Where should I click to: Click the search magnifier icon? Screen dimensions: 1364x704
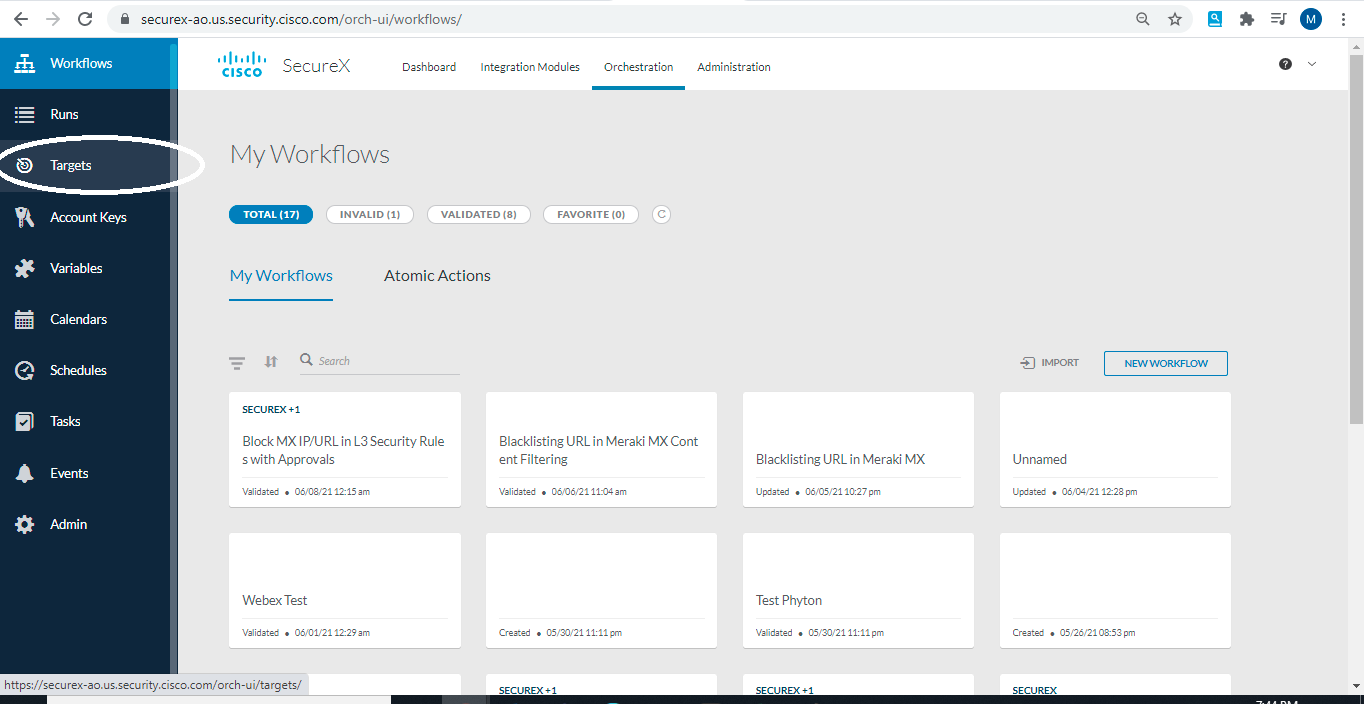click(307, 360)
